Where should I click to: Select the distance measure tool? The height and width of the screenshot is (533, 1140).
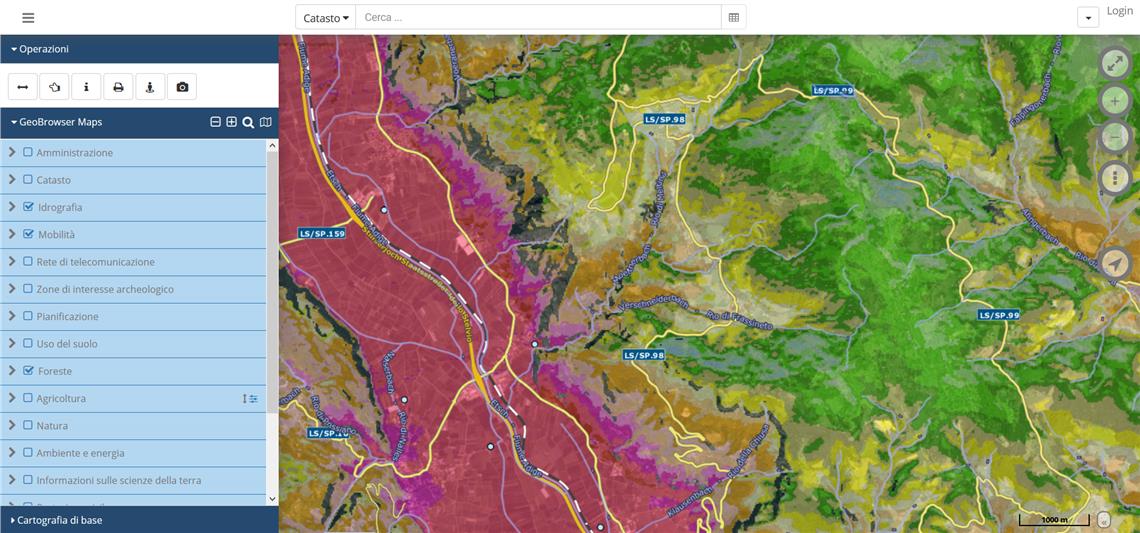[x=22, y=87]
